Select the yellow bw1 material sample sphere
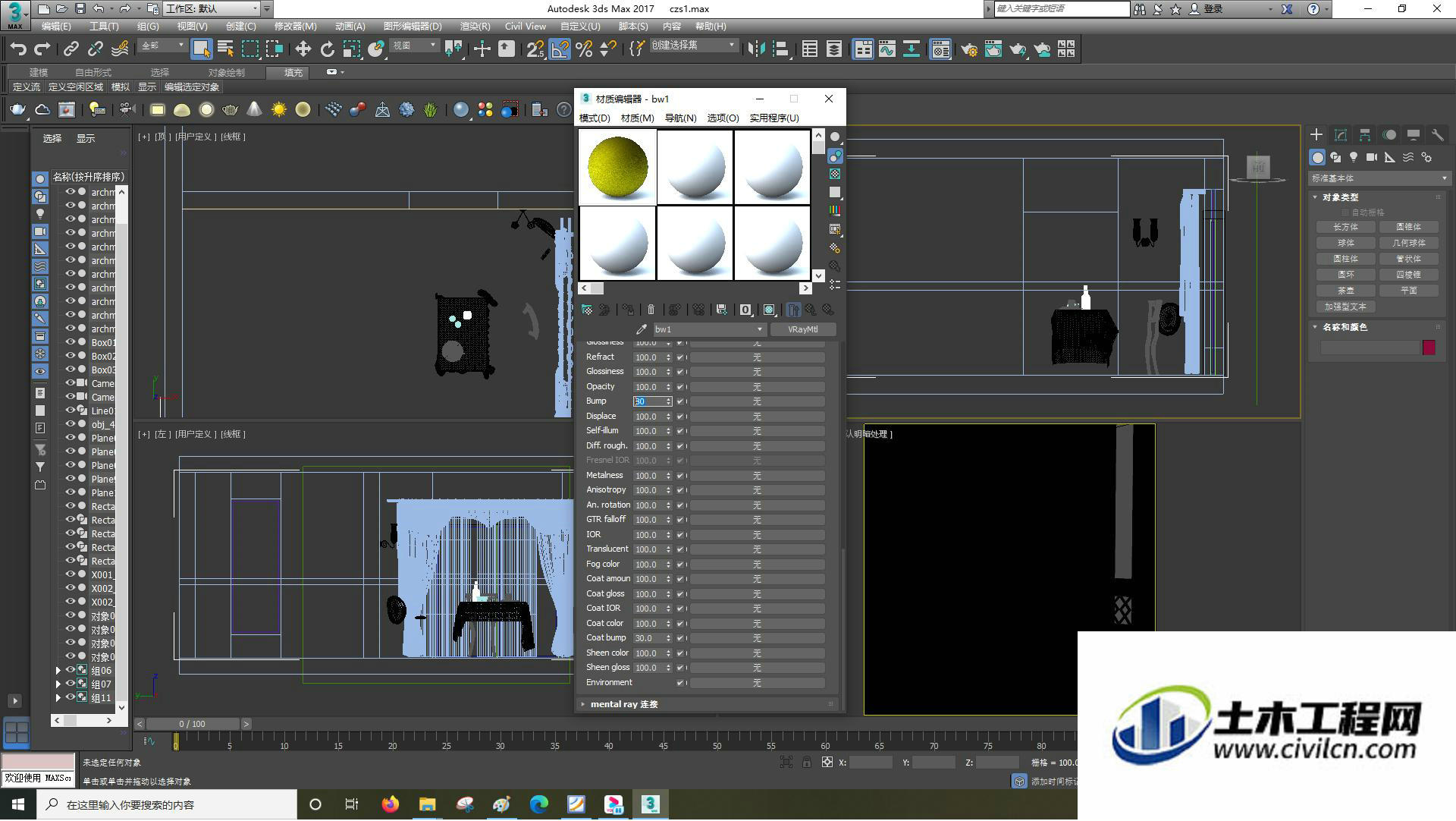 [617, 167]
